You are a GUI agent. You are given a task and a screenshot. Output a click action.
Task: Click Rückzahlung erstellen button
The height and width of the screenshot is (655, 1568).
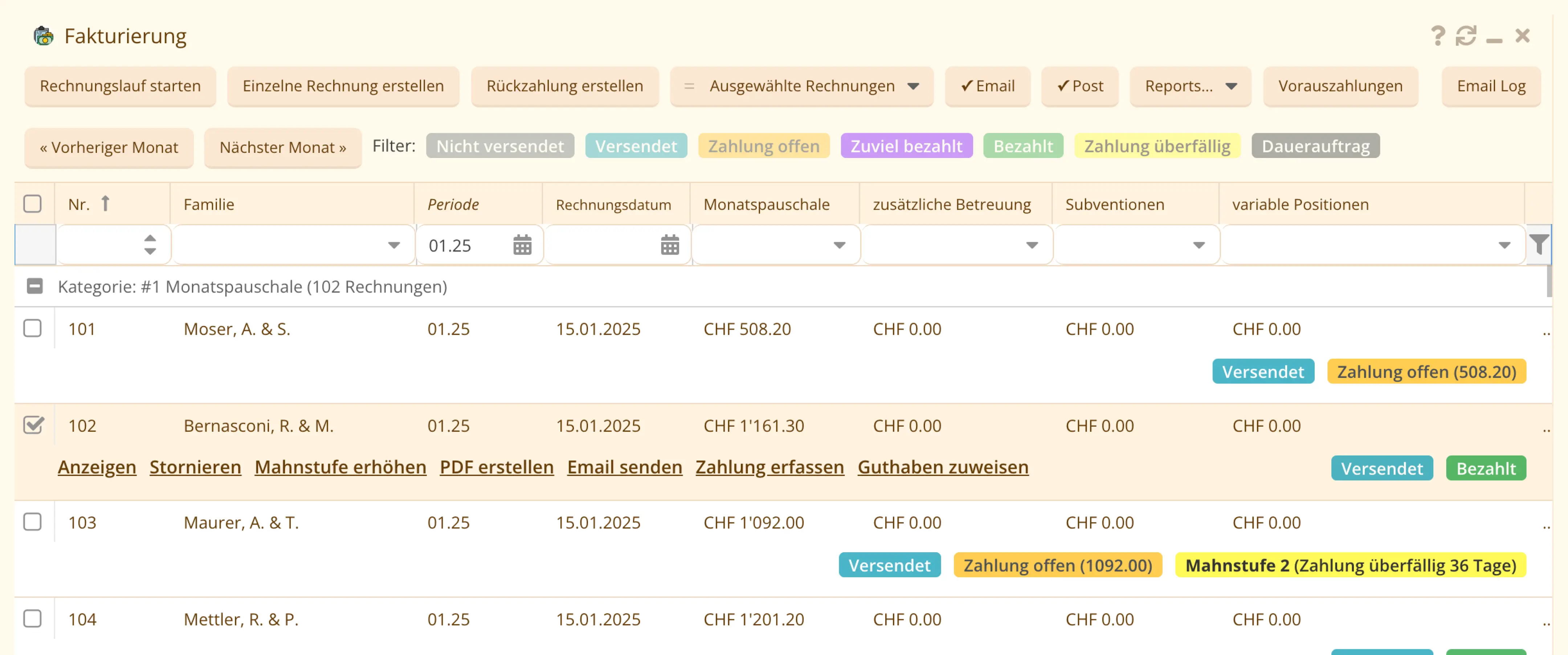point(565,86)
